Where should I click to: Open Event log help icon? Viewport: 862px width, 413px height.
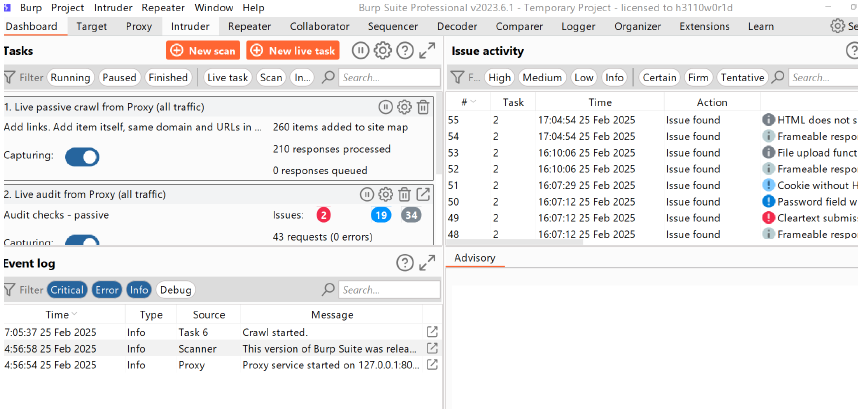pyautogui.click(x=405, y=263)
